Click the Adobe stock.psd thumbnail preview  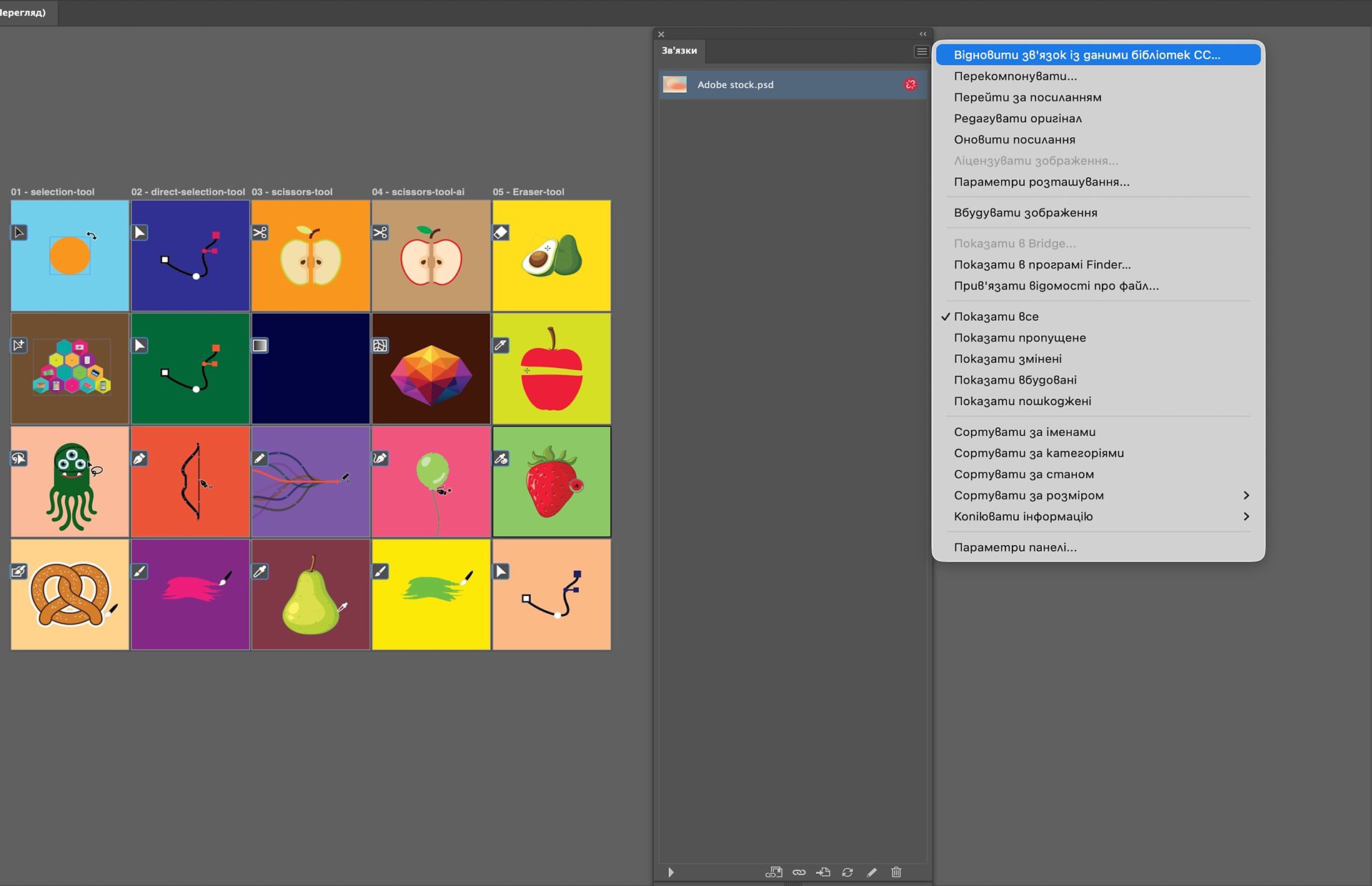(675, 84)
